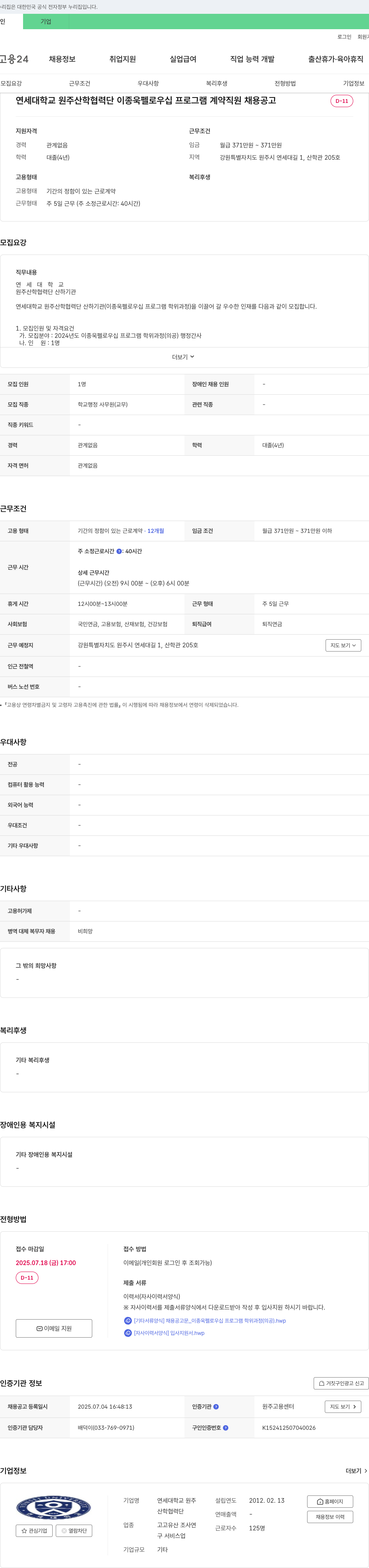Click the 고용24 logo

(14, 59)
